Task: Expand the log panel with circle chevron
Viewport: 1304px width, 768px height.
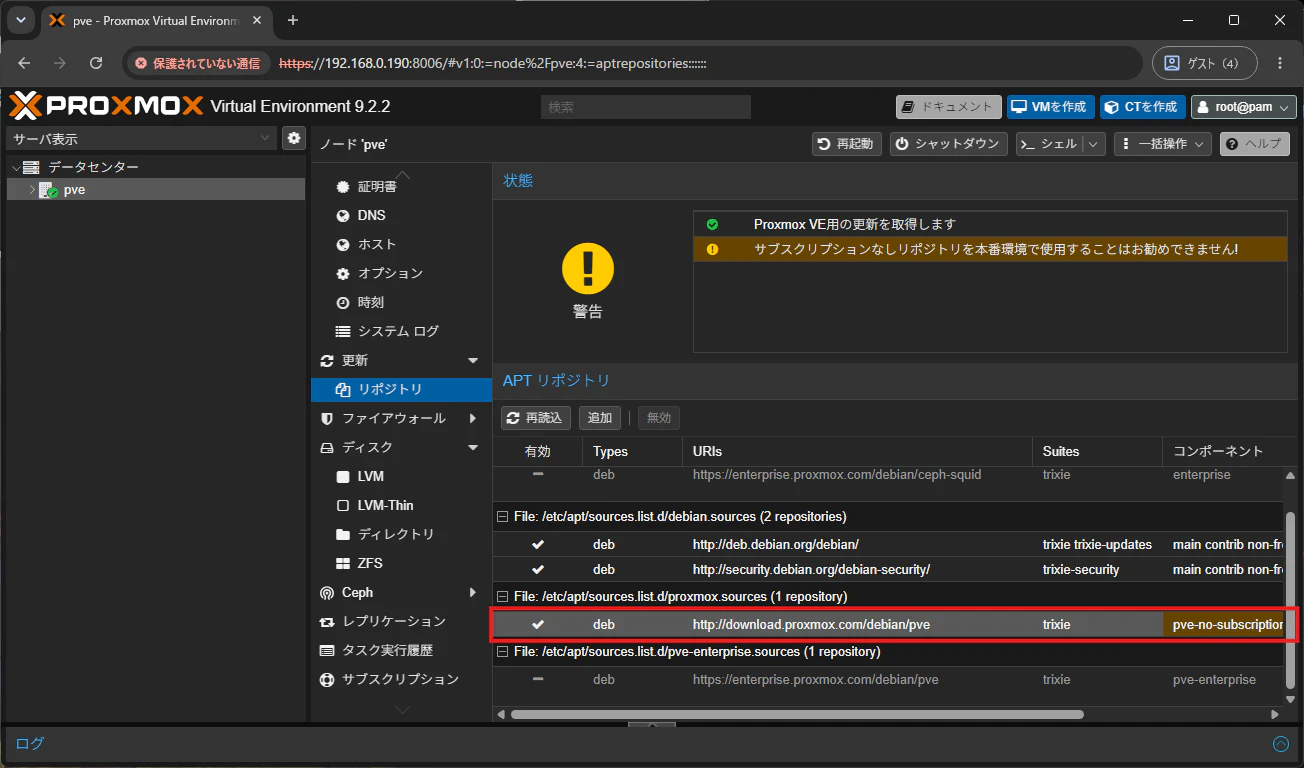Action: click(1280, 744)
